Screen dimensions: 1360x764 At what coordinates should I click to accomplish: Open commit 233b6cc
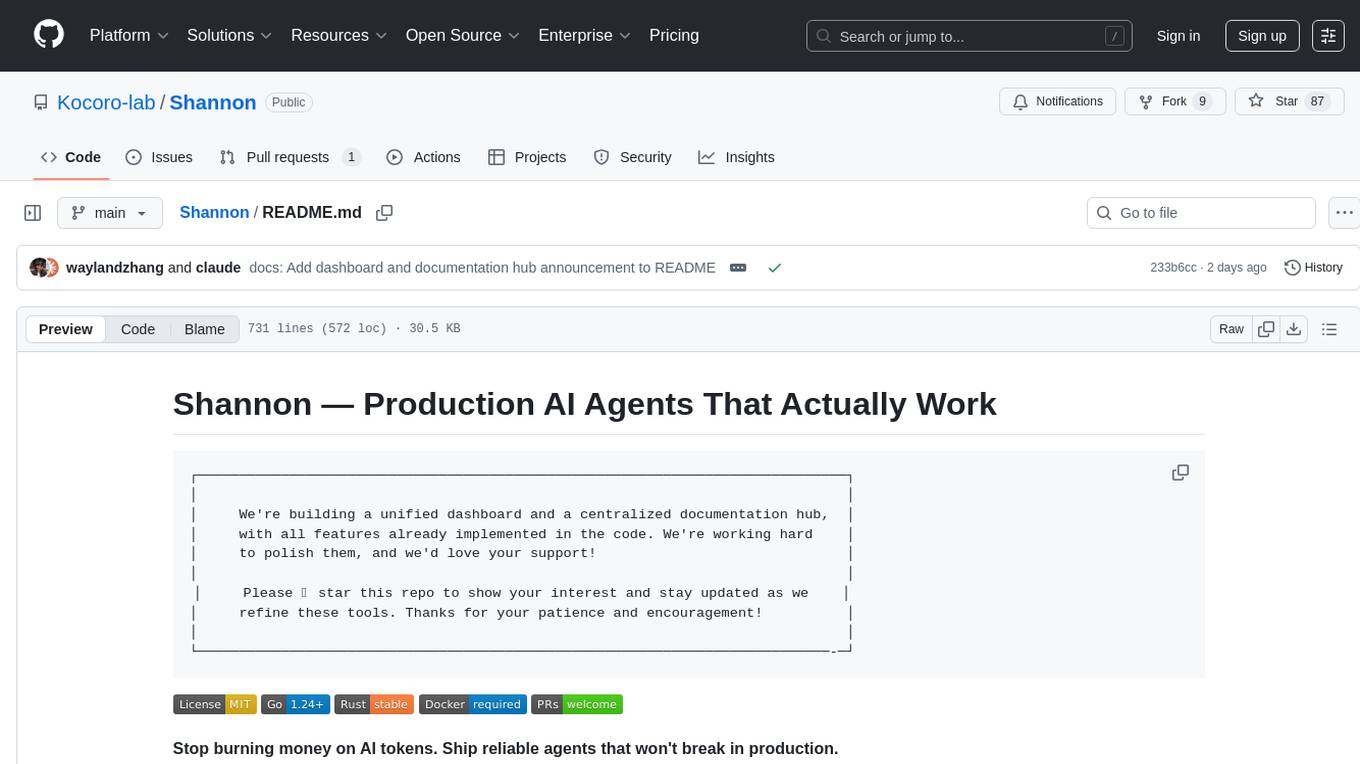(x=1173, y=267)
